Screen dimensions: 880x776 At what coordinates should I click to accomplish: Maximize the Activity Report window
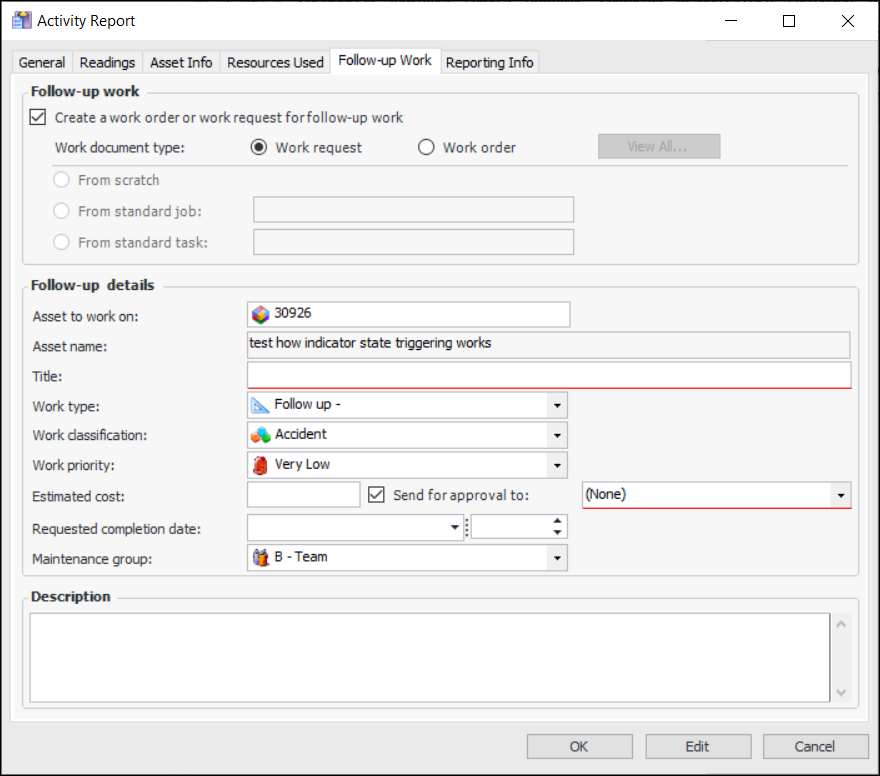pos(789,21)
